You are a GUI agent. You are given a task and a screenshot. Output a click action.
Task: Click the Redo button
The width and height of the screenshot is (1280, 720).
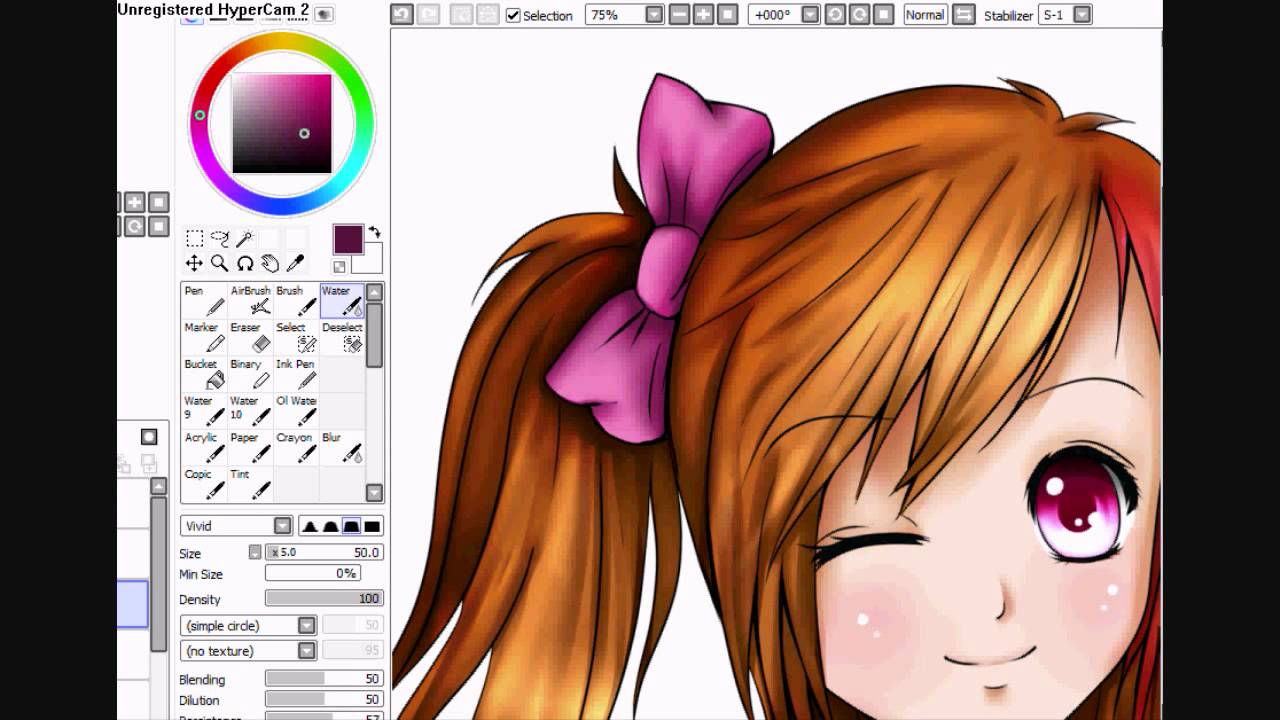tap(428, 15)
